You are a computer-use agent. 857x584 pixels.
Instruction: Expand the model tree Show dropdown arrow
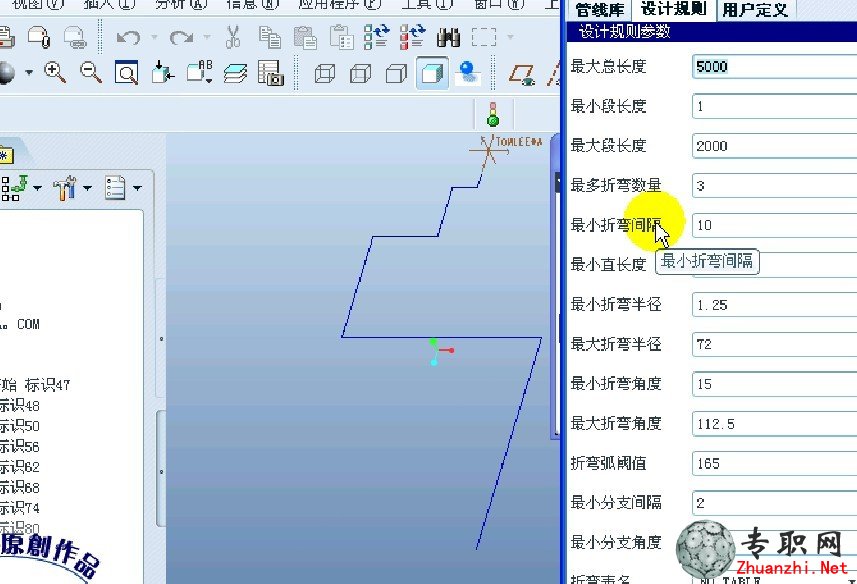point(37,188)
